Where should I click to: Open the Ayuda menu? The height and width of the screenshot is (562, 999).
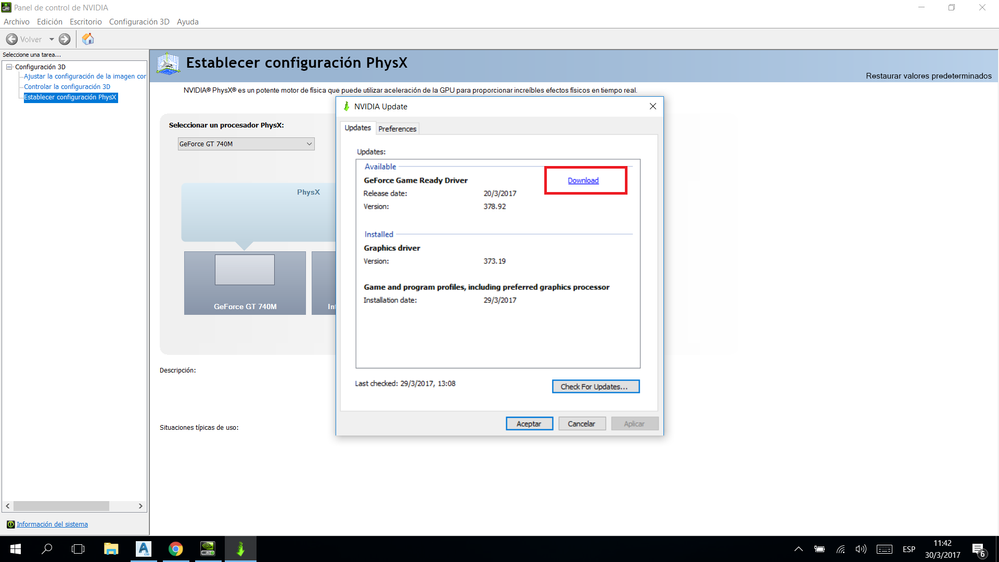point(187,22)
